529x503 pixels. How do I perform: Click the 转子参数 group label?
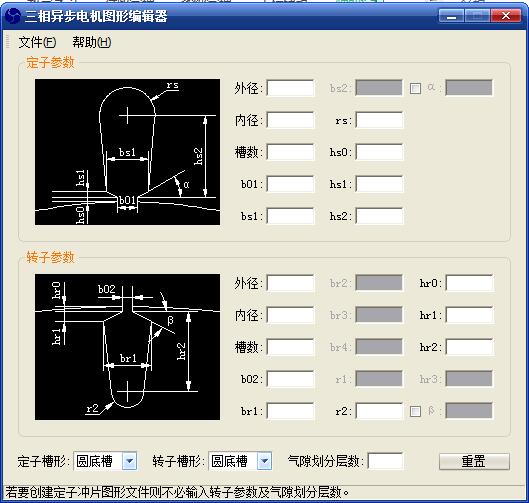tap(50, 257)
